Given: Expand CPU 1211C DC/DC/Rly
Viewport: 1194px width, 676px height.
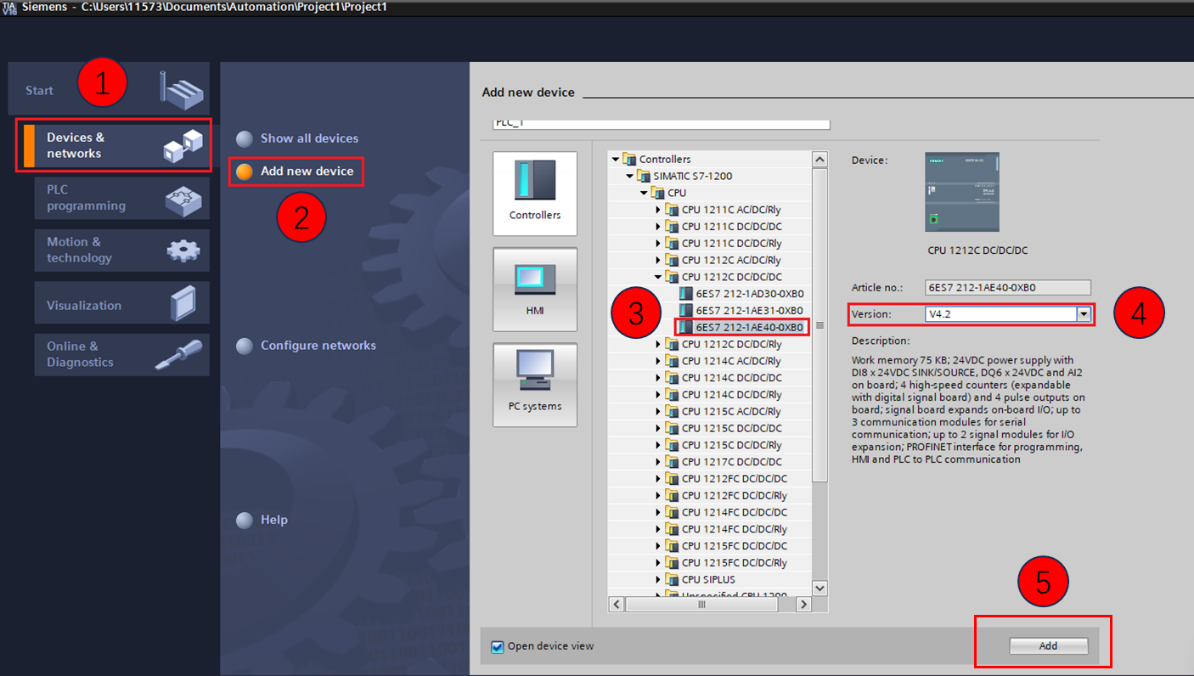Looking at the screenshot, I should click(658, 243).
